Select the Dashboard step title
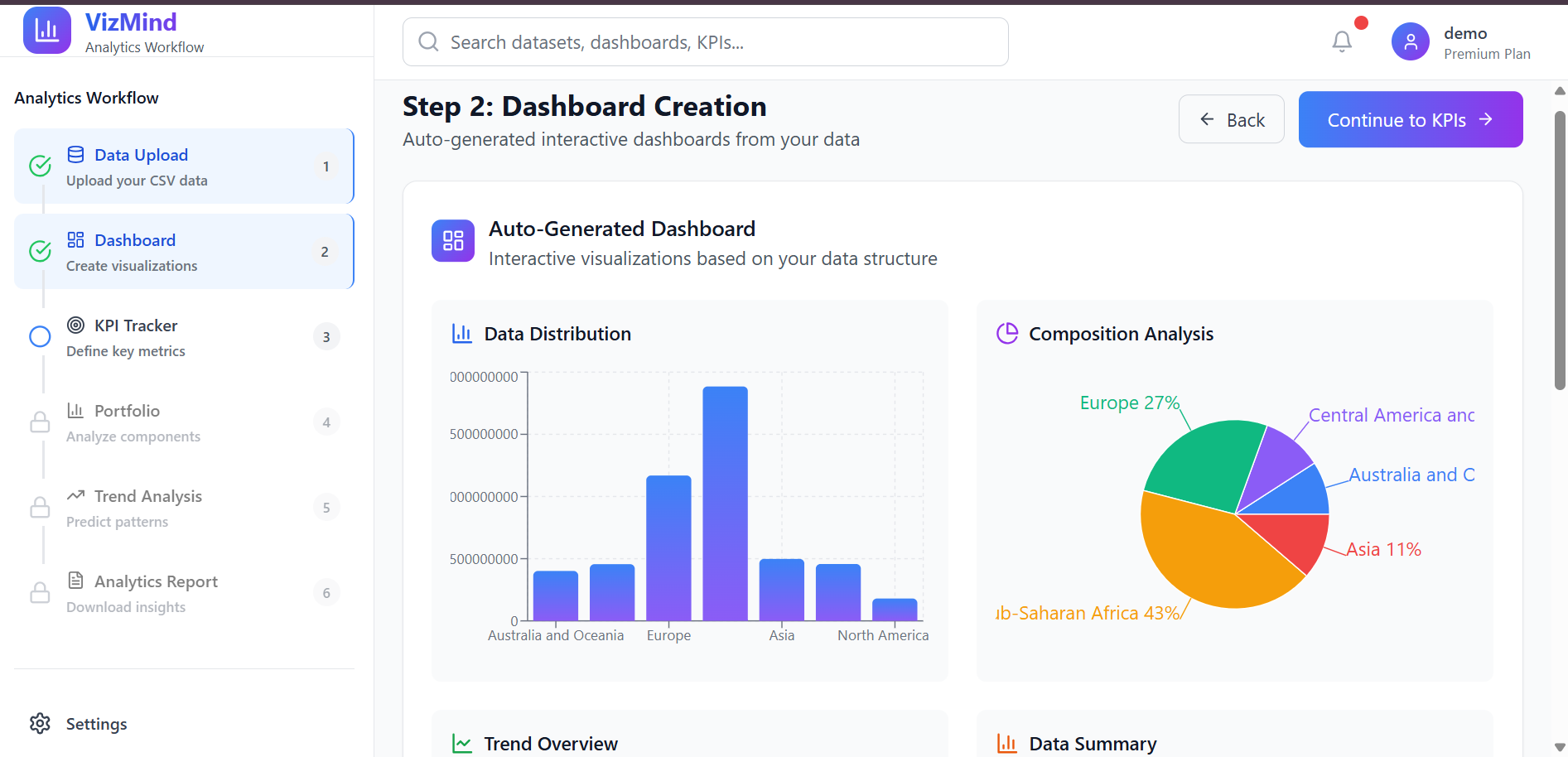The height and width of the screenshot is (757, 1568). (x=135, y=240)
